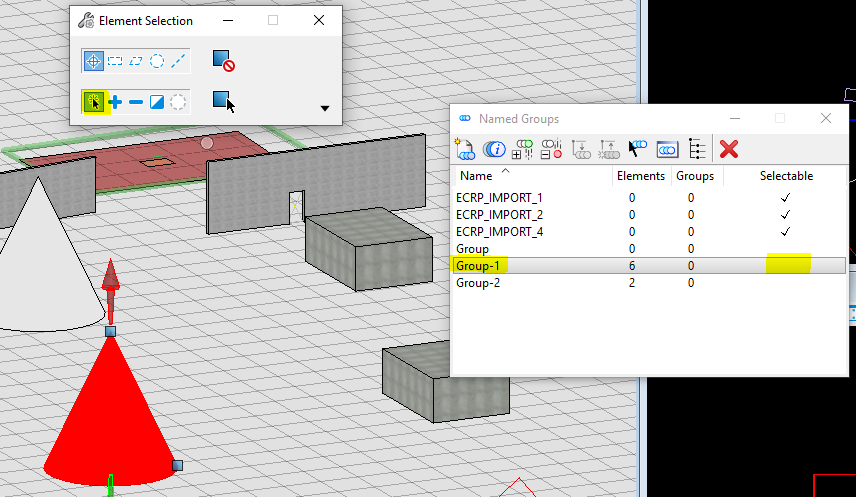Select the Group-1 row name
This screenshot has width=856, height=497.
click(x=478, y=266)
